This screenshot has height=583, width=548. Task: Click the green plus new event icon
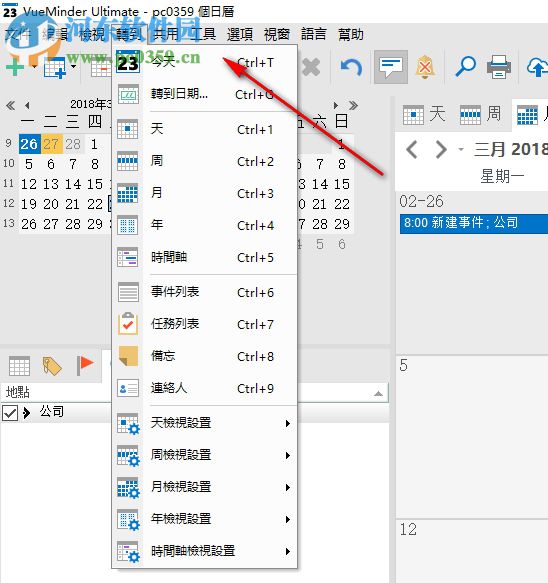pos(15,68)
